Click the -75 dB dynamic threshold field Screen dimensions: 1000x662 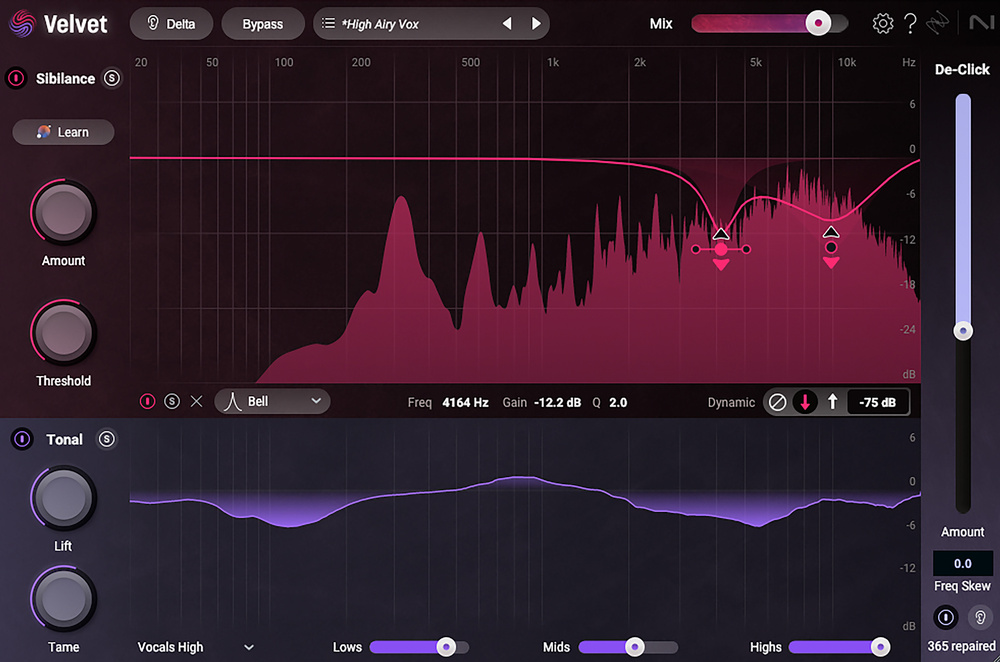tap(878, 402)
